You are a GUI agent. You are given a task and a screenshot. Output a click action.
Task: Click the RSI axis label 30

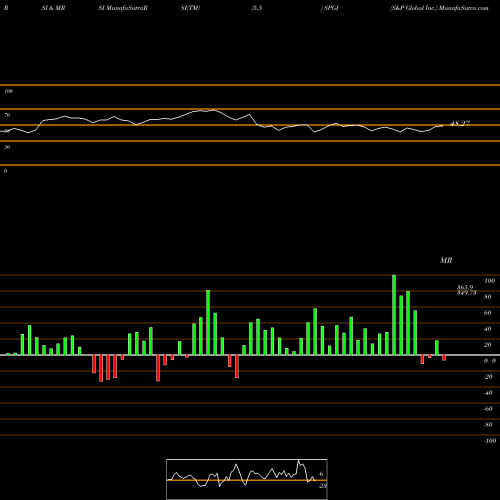click(x=7, y=147)
